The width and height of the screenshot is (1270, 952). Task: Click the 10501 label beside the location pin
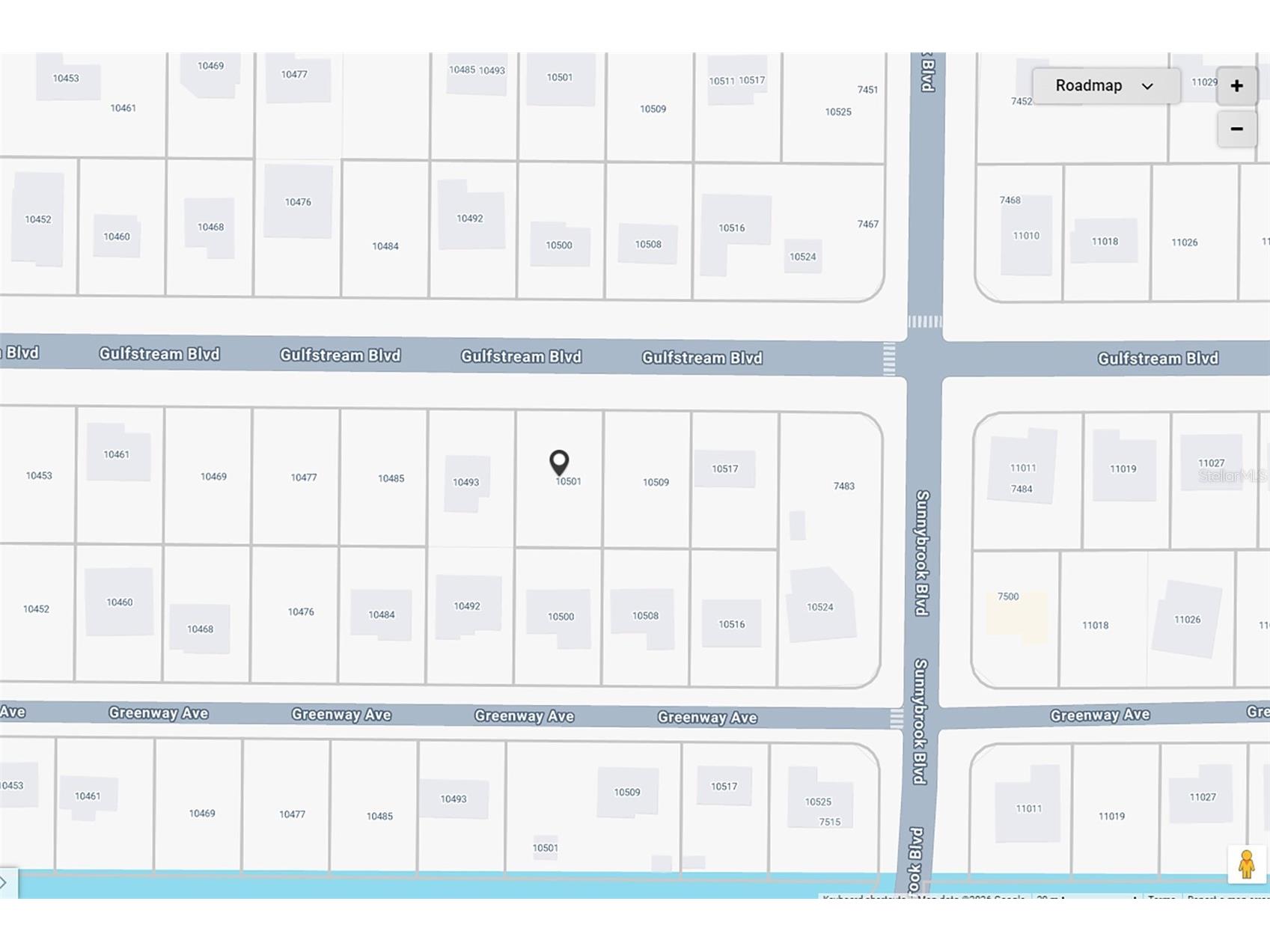[569, 481]
